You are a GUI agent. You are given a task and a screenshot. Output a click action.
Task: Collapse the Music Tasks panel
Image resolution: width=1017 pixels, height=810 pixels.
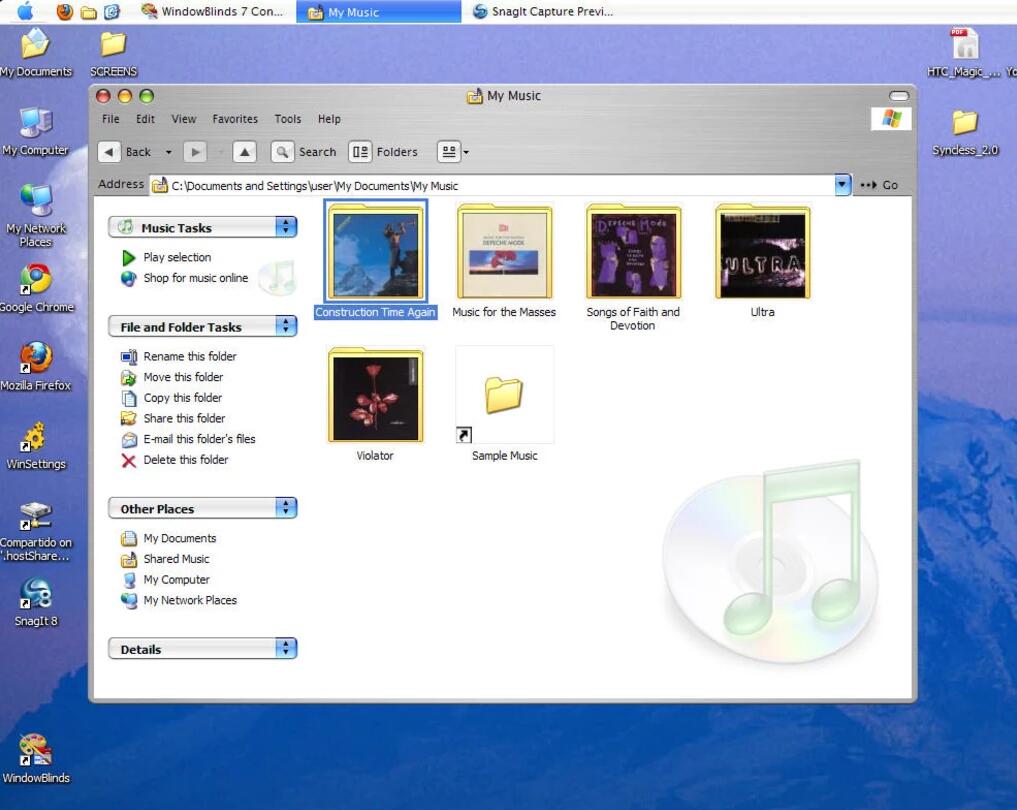(x=286, y=228)
